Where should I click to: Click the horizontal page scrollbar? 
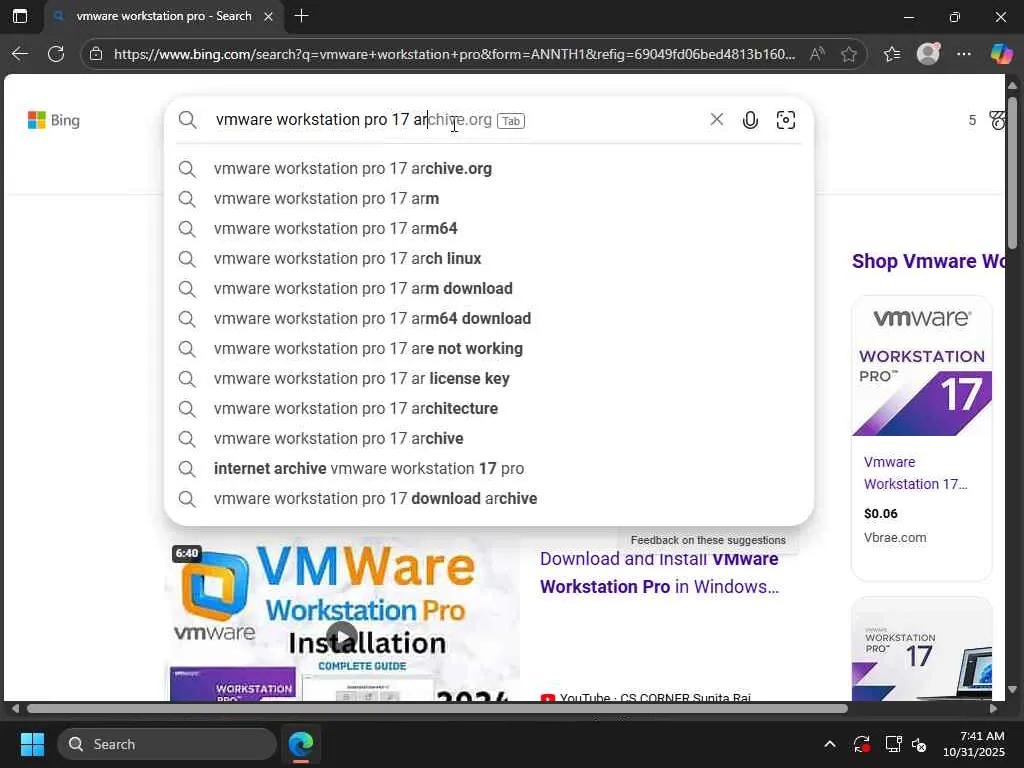(x=437, y=709)
